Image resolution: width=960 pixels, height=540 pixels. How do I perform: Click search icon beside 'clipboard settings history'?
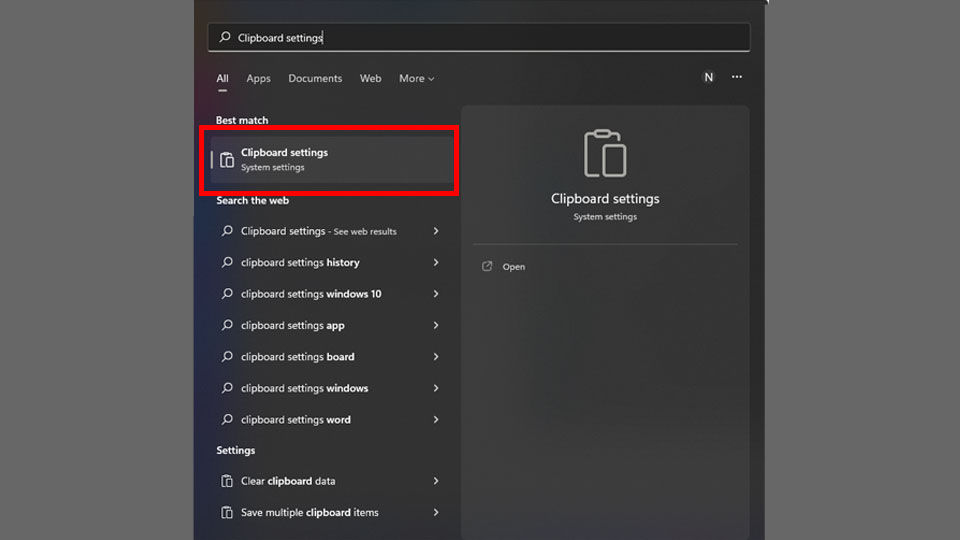(x=227, y=262)
